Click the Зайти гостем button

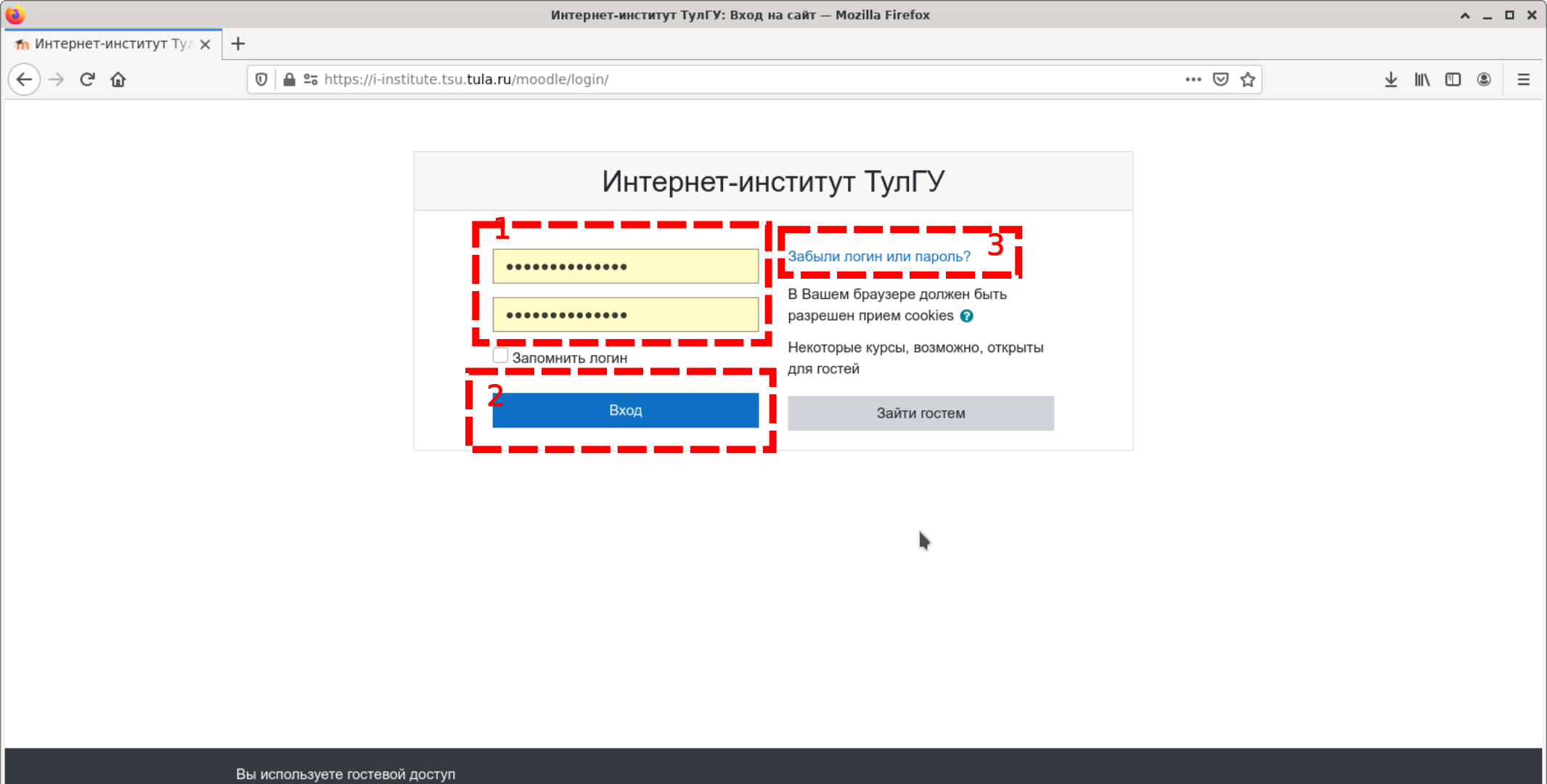click(x=921, y=413)
